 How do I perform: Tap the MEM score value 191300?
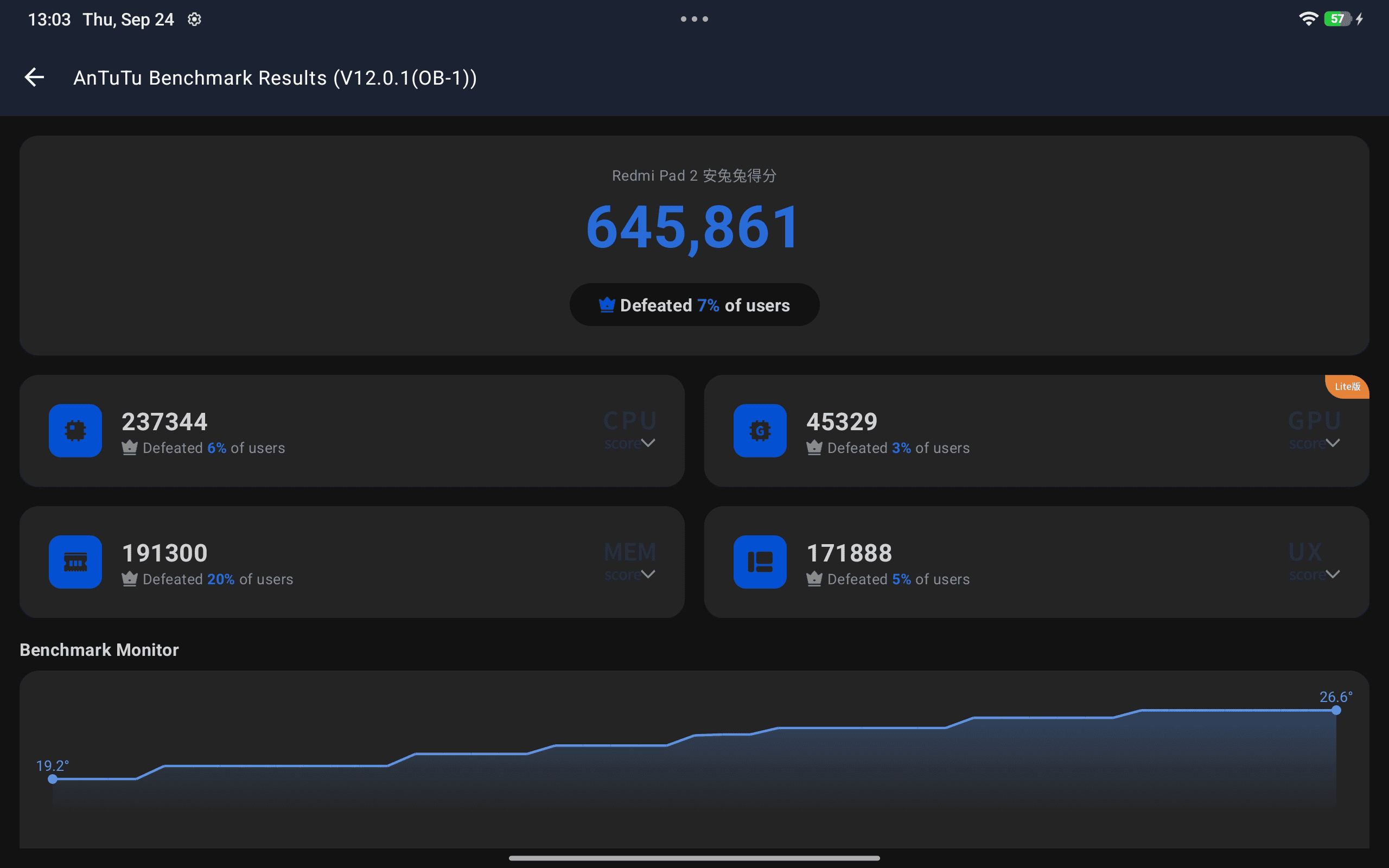[x=165, y=553]
